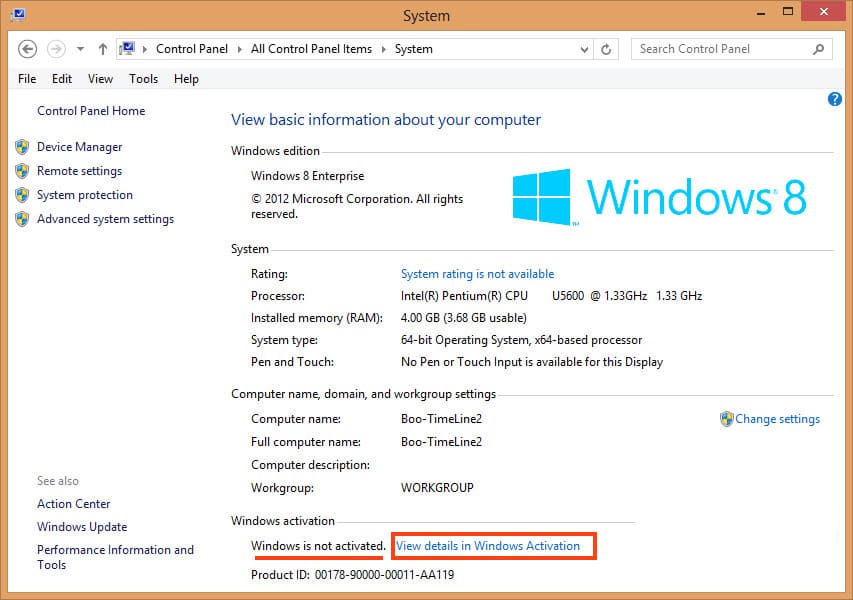853x600 pixels.
Task: Open the recent locations dropdown arrow
Action: click(80, 49)
